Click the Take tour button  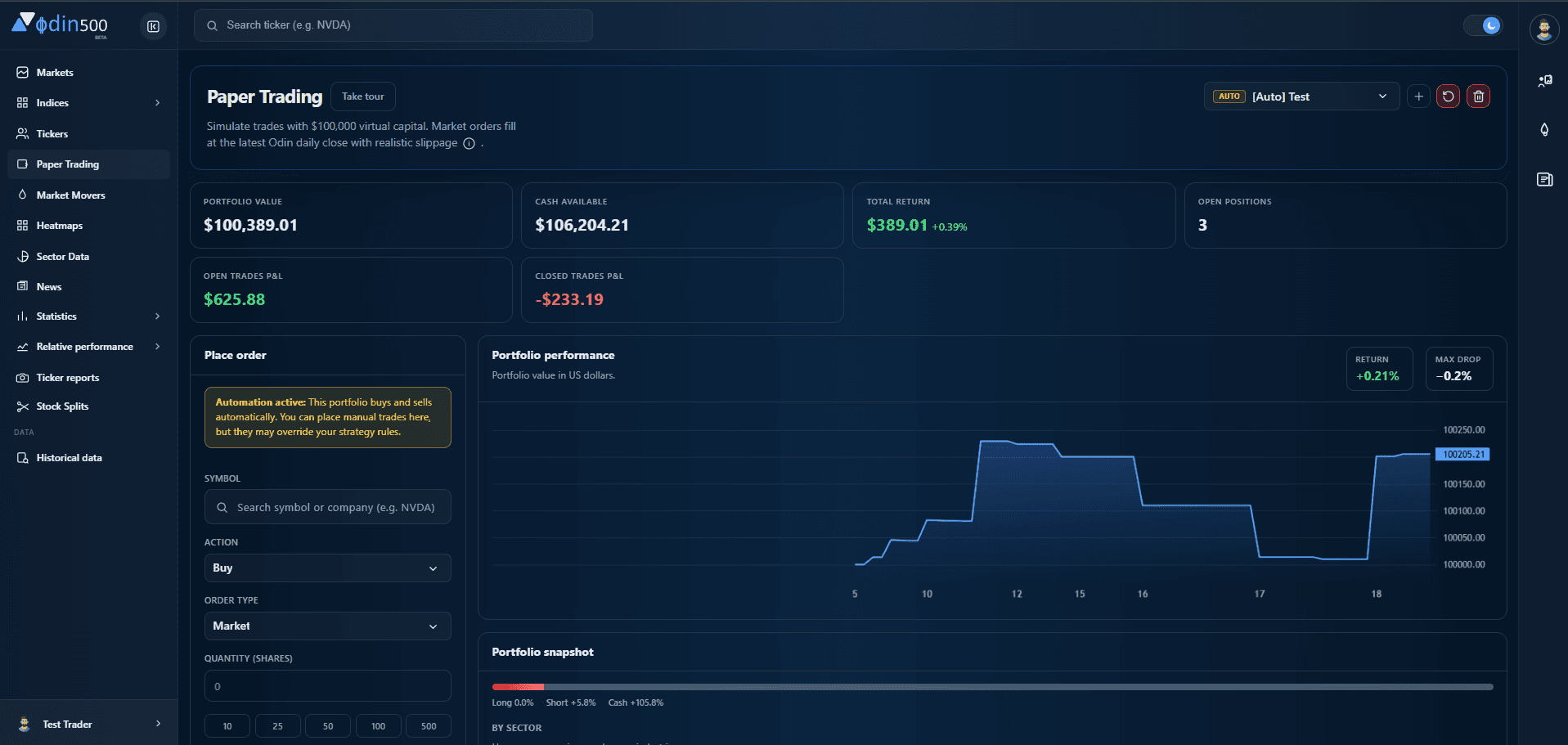click(x=363, y=96)
